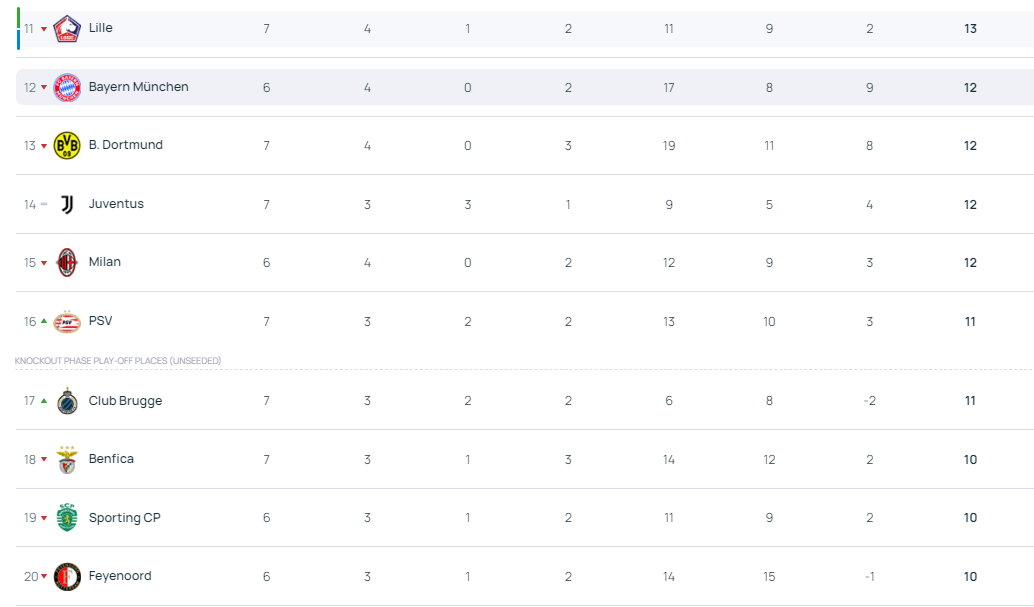Click PSV's green upward rank arrow
This screenshot has width=1034, height=607.
(44, 321)
